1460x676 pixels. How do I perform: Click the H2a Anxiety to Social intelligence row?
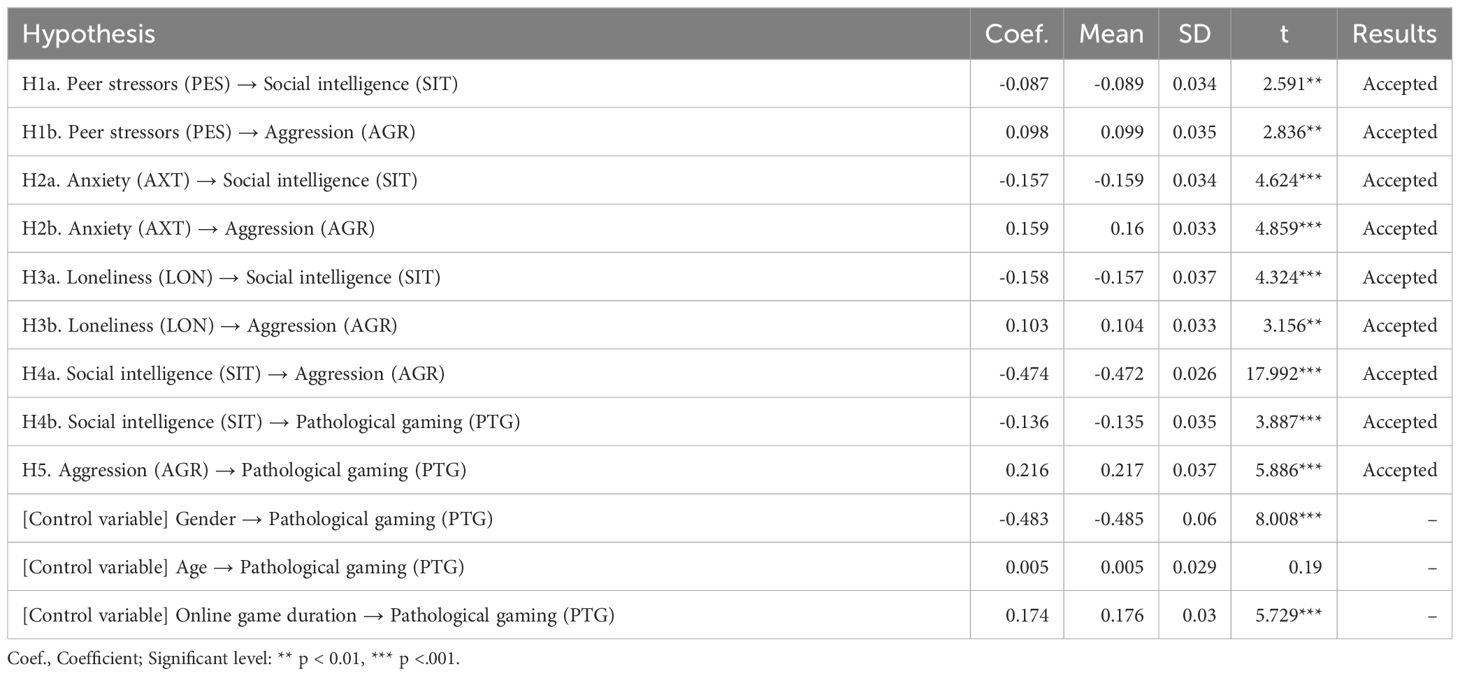point(730,181)
